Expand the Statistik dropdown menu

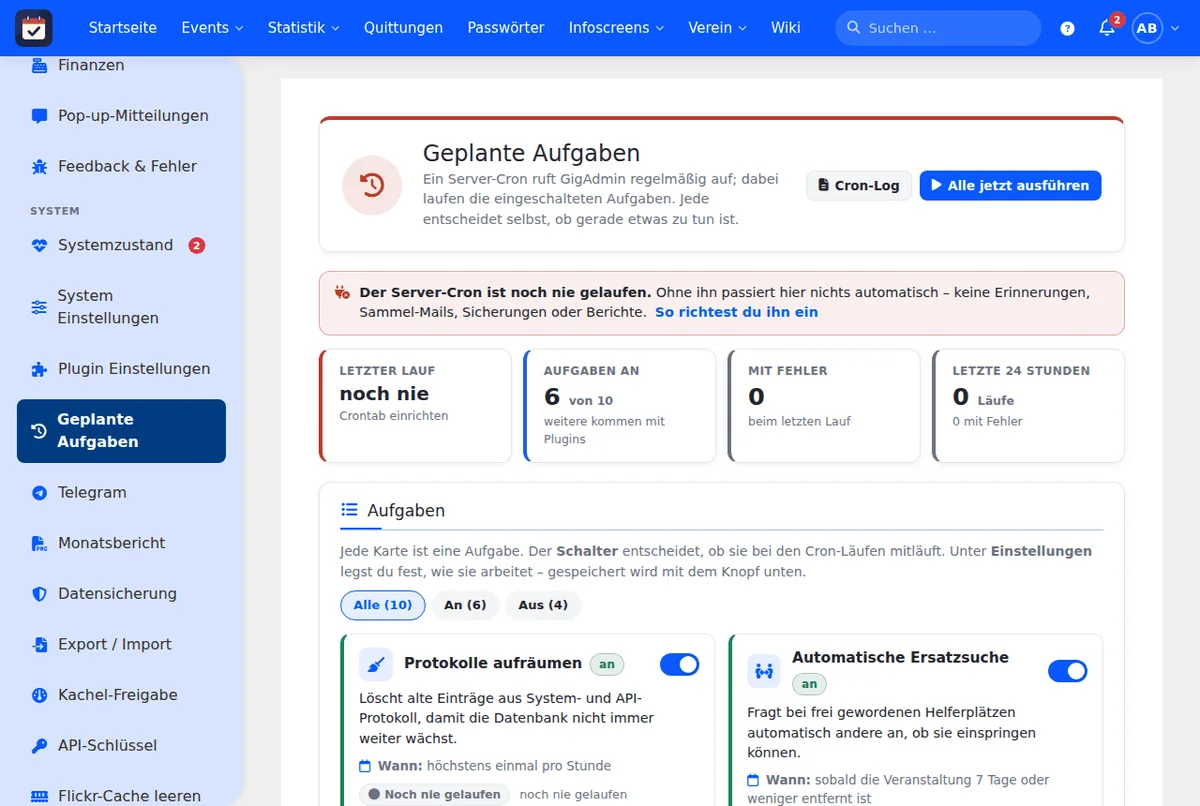304,28
